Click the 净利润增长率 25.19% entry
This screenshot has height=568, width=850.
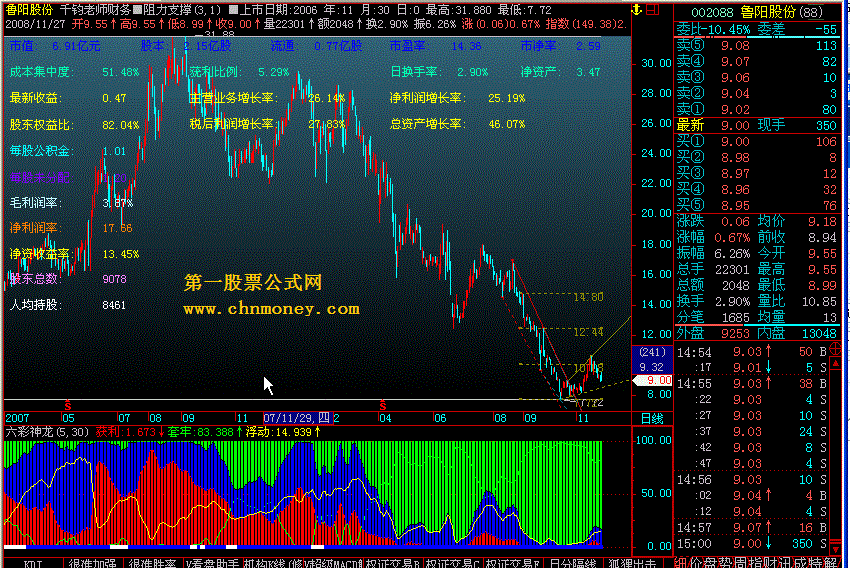click(x=457, y=98)
